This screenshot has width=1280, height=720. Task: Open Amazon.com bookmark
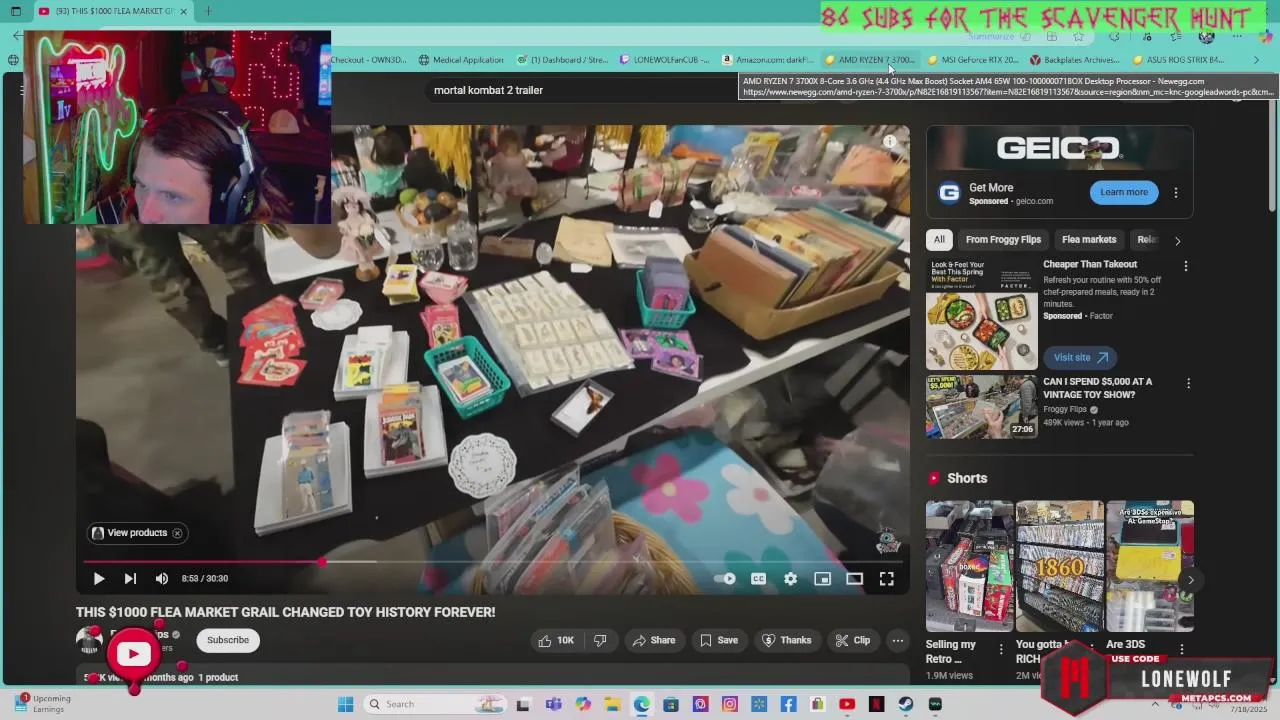tap(767, 60)
